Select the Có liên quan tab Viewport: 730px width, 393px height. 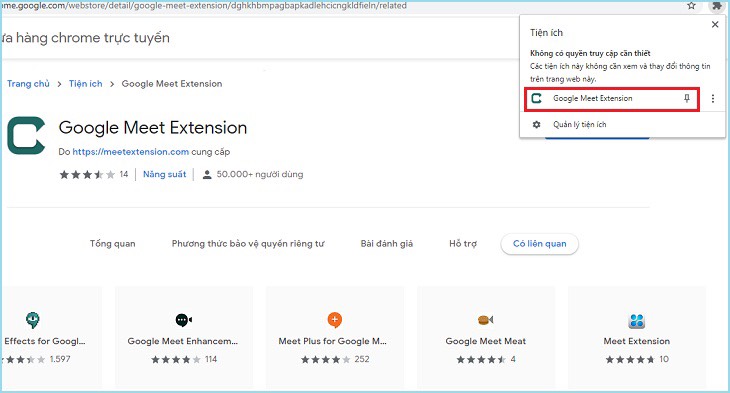[540, 244]
